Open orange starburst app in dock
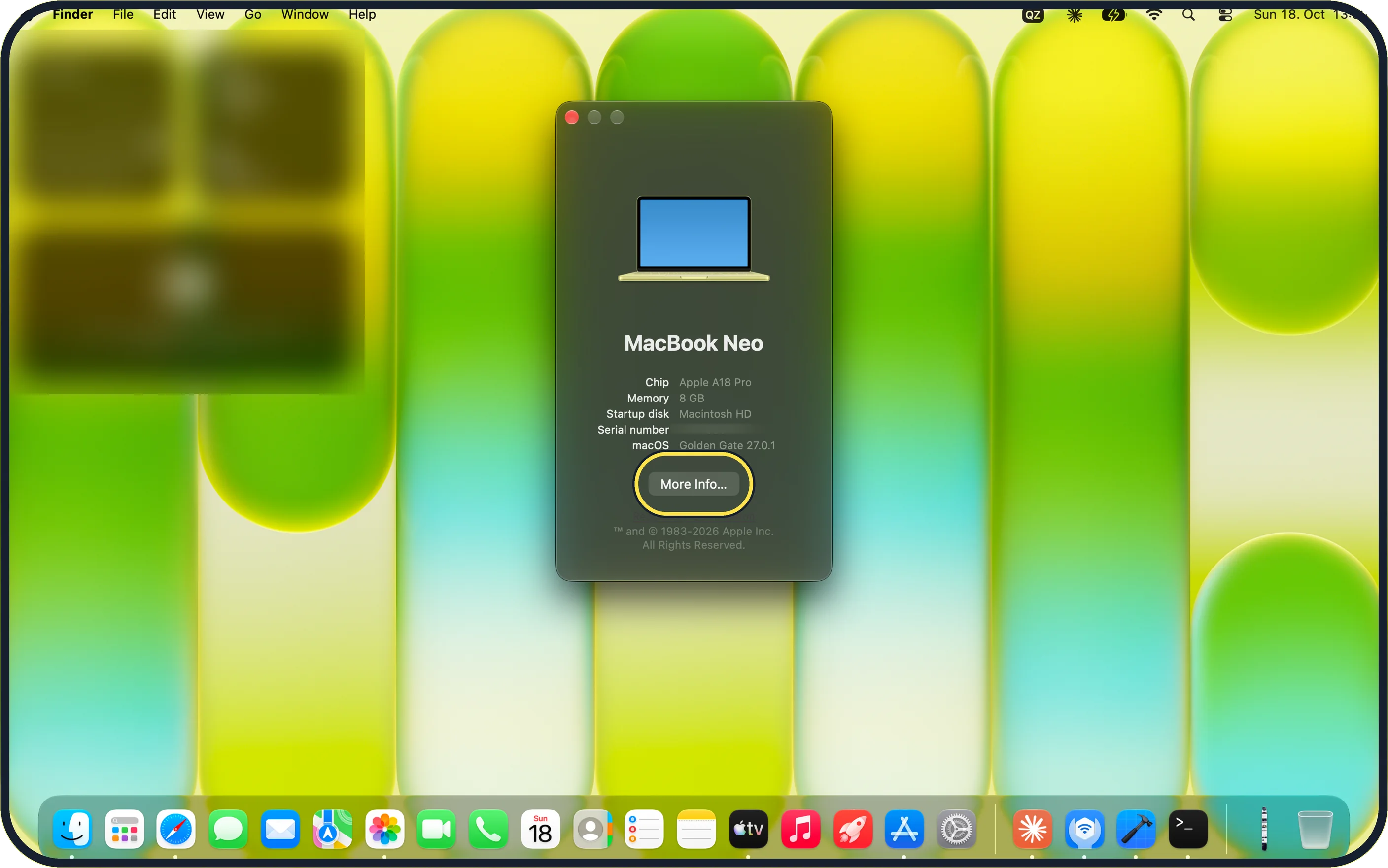The height and width of the screenshot is (868, 1388). click(x=1033, y=829)
